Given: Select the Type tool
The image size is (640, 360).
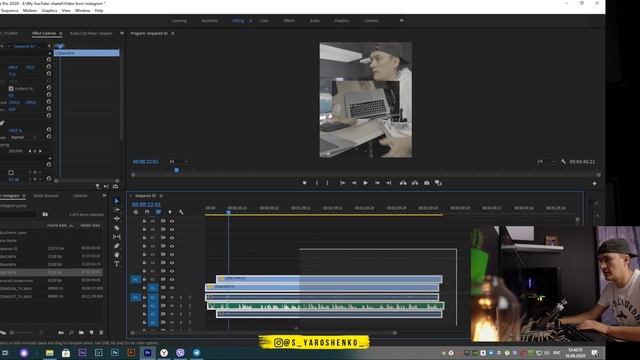Looking at the screenshot, I should click(116, 264).
